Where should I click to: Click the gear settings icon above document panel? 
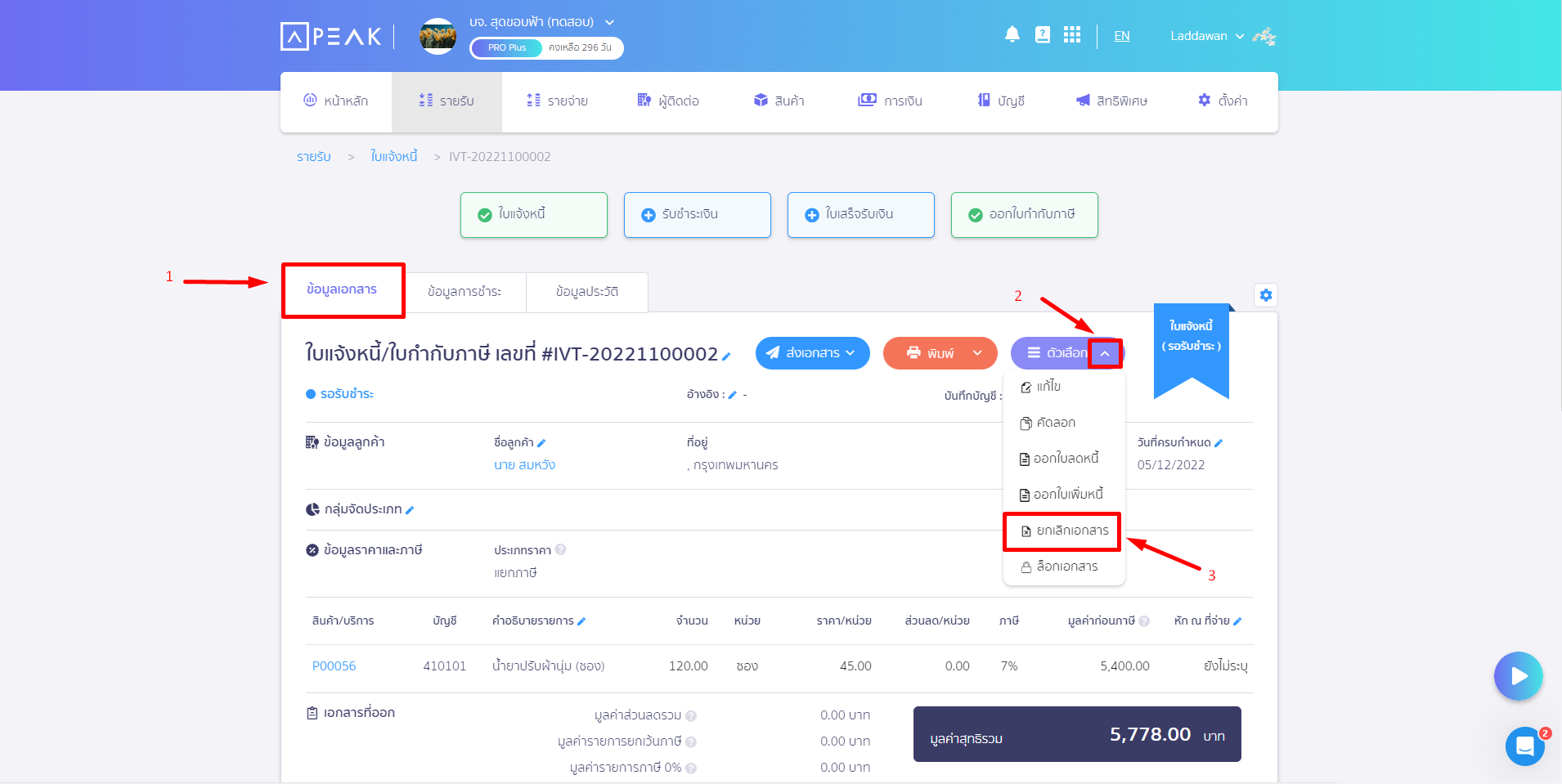tap(1266, 295)
